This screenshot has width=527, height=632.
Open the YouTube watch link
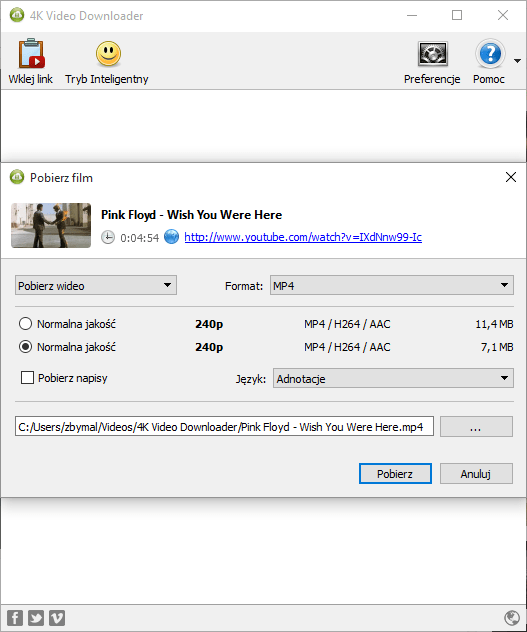click(303, 237)
